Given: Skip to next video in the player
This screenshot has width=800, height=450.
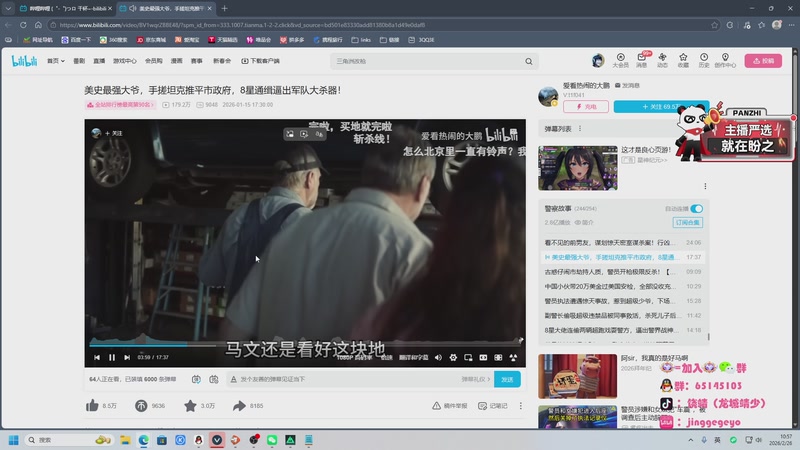Looking at the screenshot, I should pyautogui.click(x=127, y=358).
